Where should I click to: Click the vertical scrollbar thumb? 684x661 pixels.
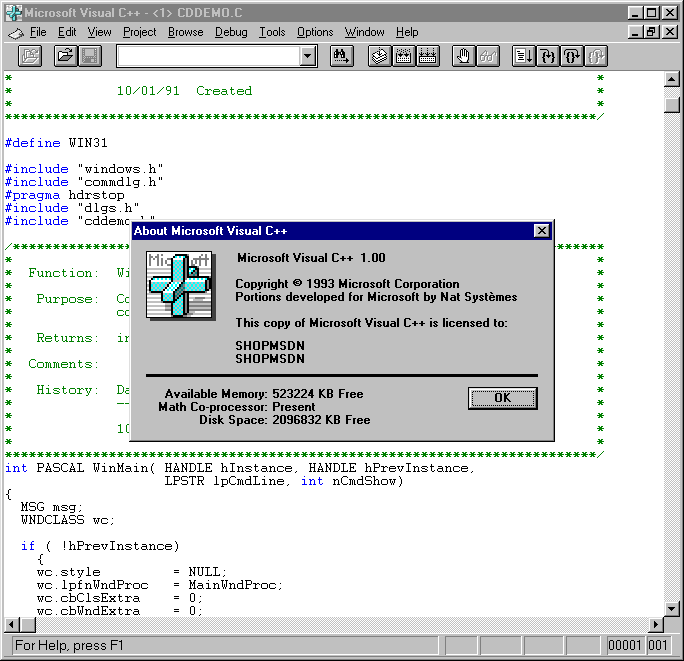(671, 105)
